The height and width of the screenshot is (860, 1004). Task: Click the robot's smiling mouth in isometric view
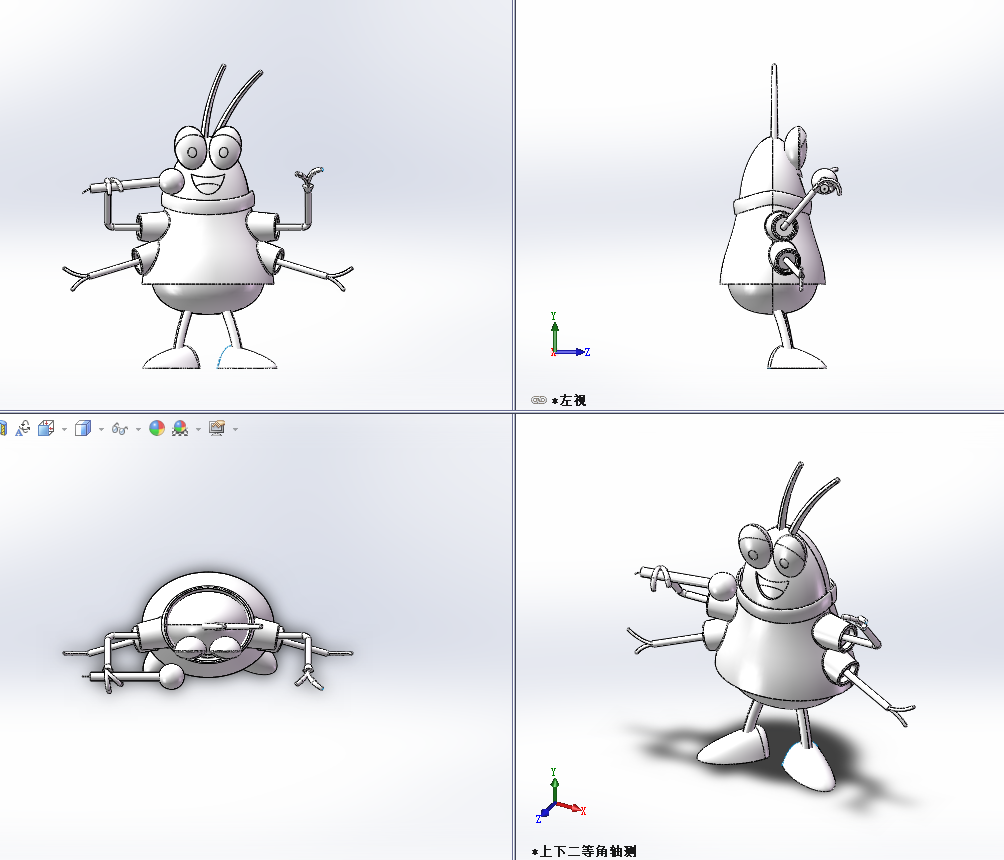[x=772, y=587]
